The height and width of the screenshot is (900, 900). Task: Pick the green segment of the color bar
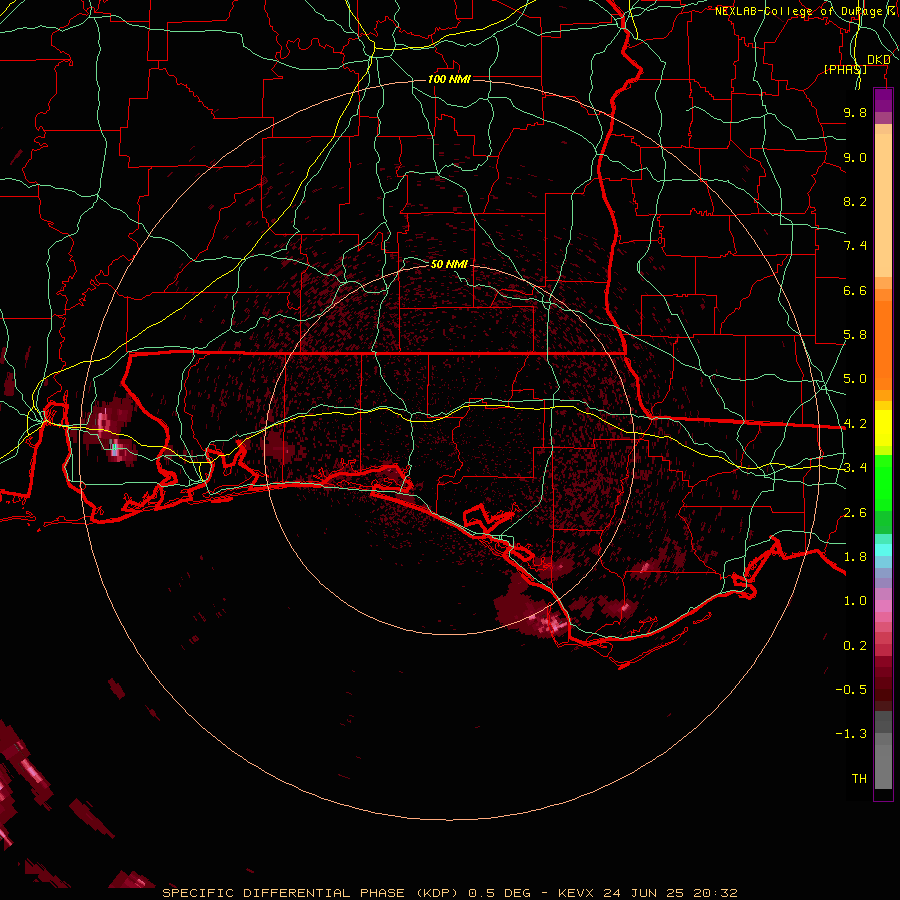[x=883, y=492]
